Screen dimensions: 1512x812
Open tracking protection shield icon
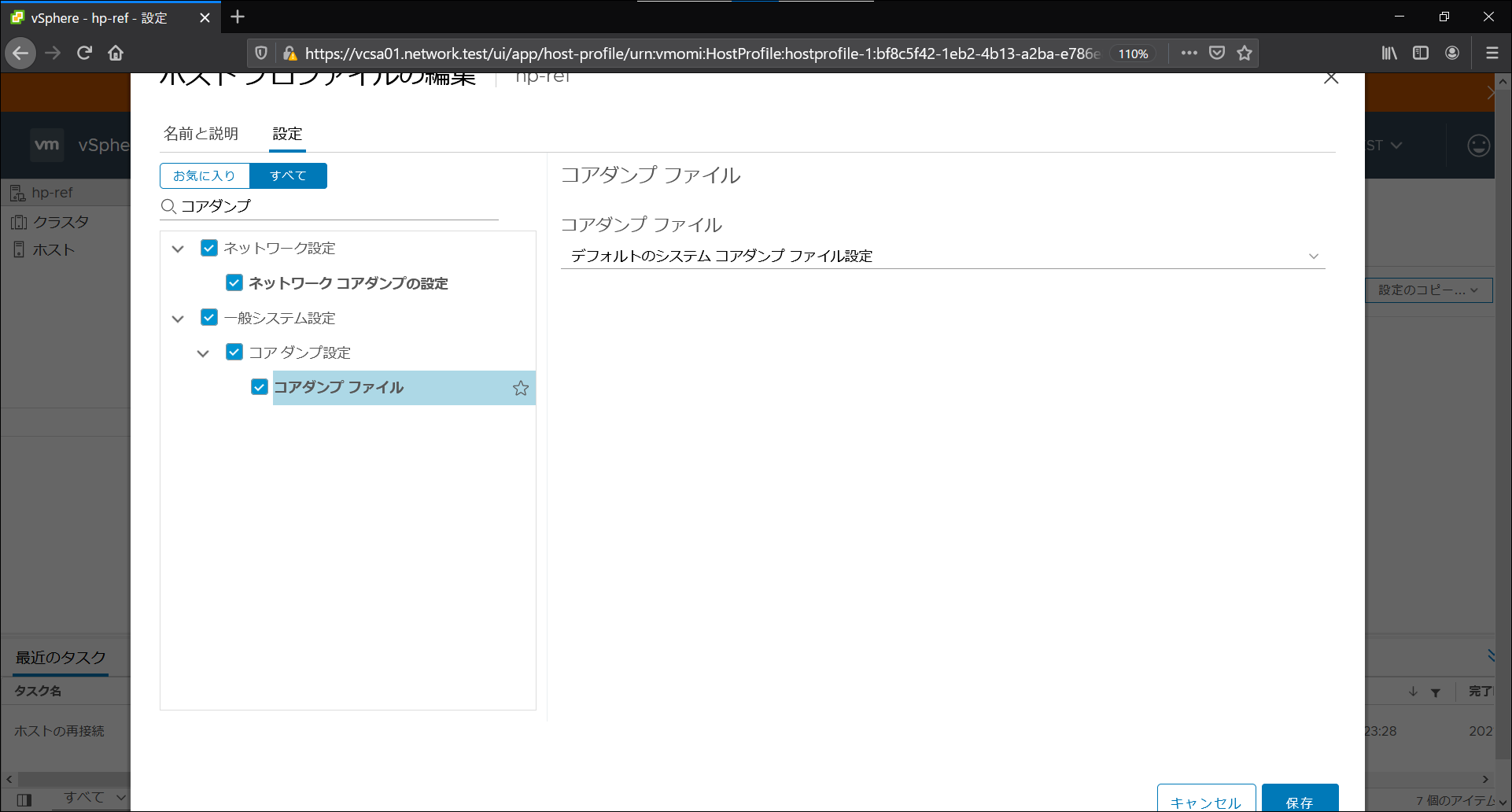261,53
